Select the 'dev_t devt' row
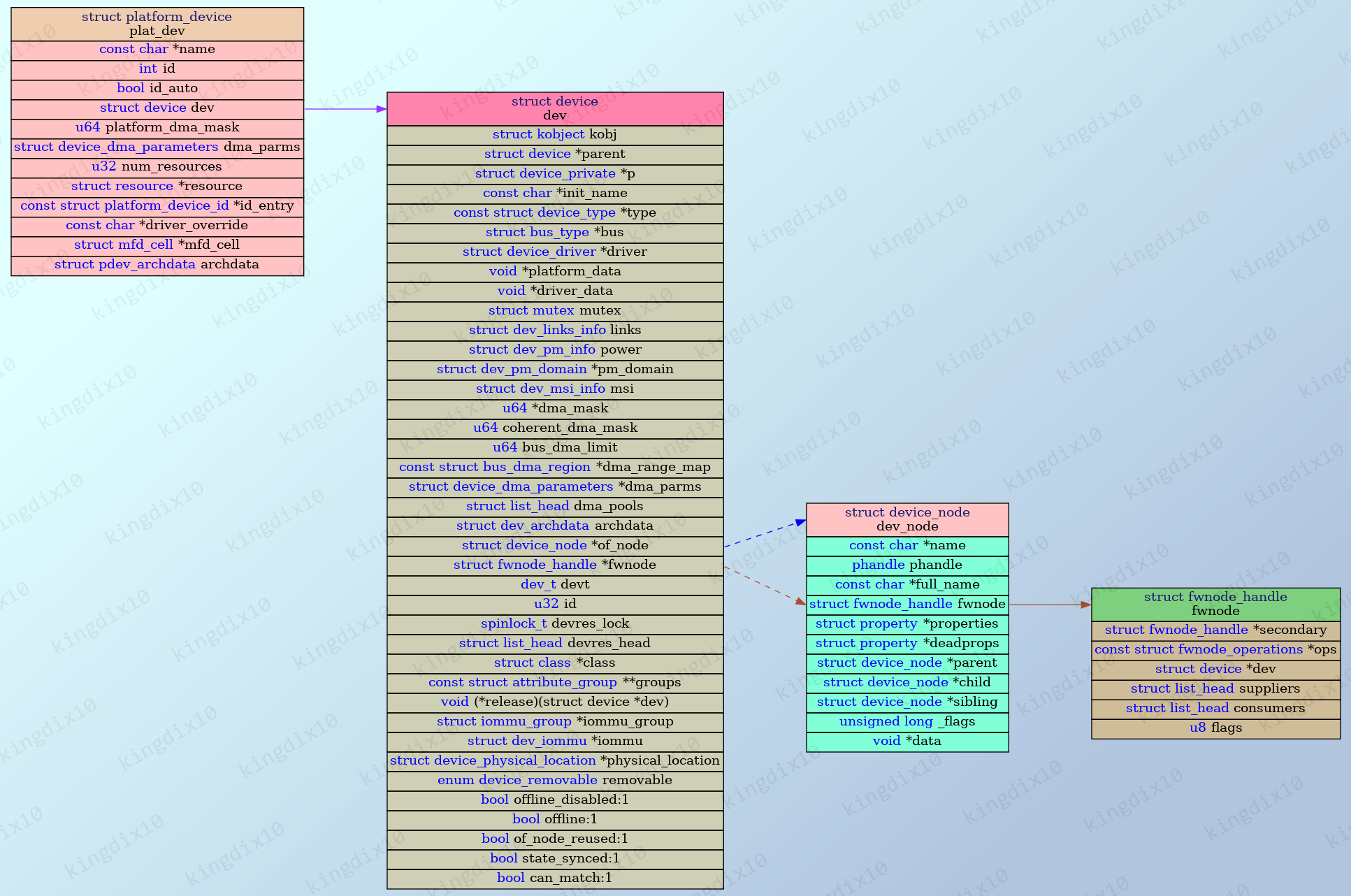 click(555, 586)
